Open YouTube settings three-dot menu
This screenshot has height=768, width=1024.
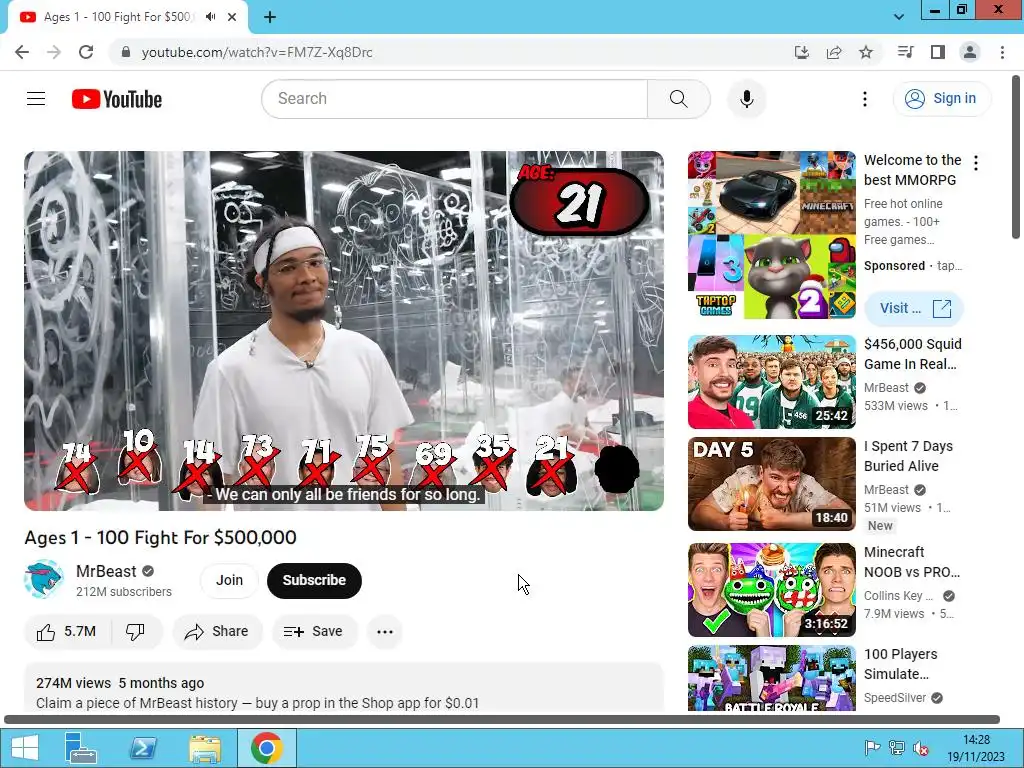tap(865, 99)
